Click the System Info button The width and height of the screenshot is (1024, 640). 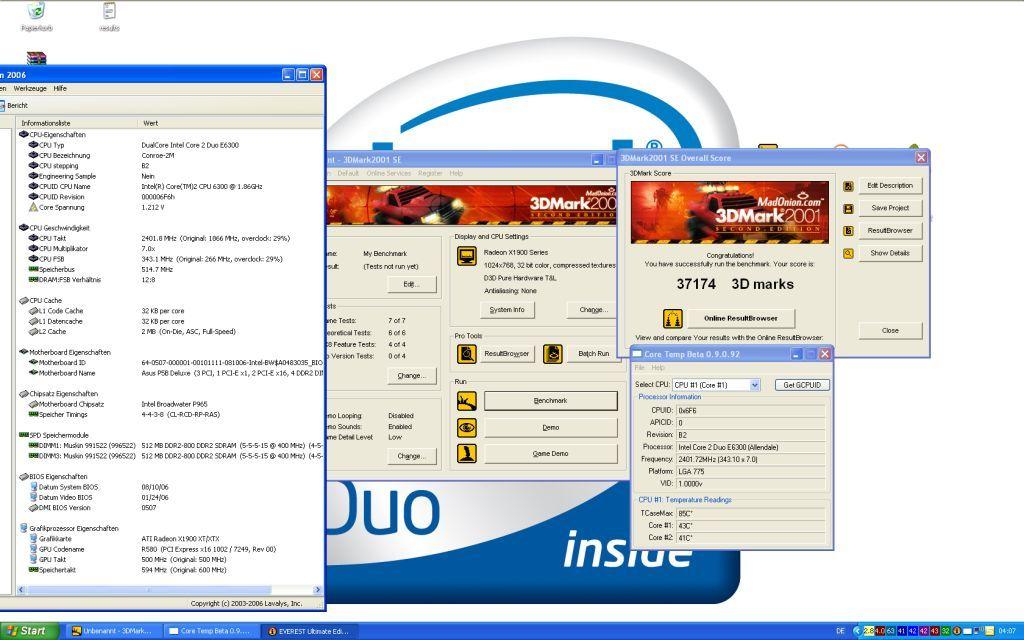(507, 310)
